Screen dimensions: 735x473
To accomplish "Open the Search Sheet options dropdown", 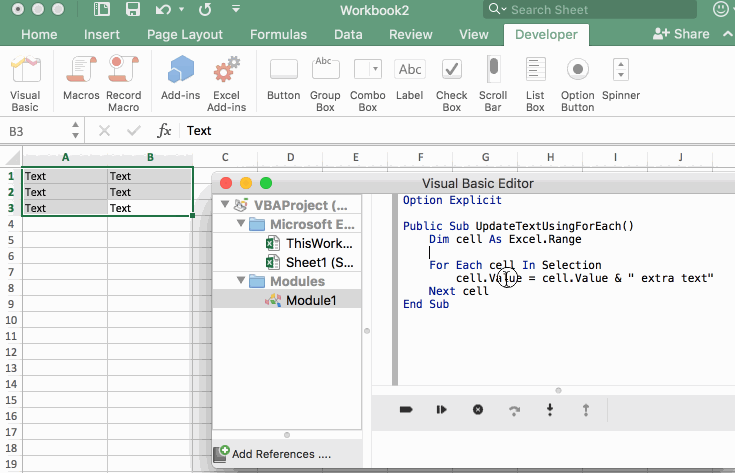I will click(x=504, y=9).
